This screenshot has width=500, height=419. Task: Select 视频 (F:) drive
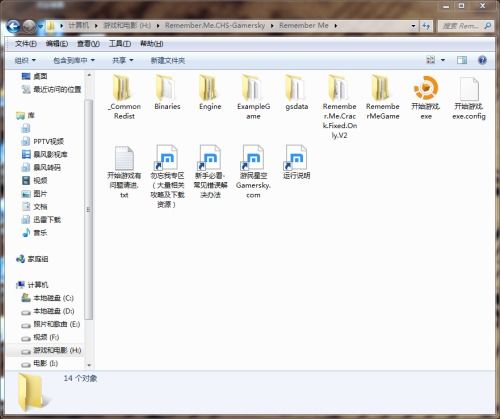tap(40, 337)
